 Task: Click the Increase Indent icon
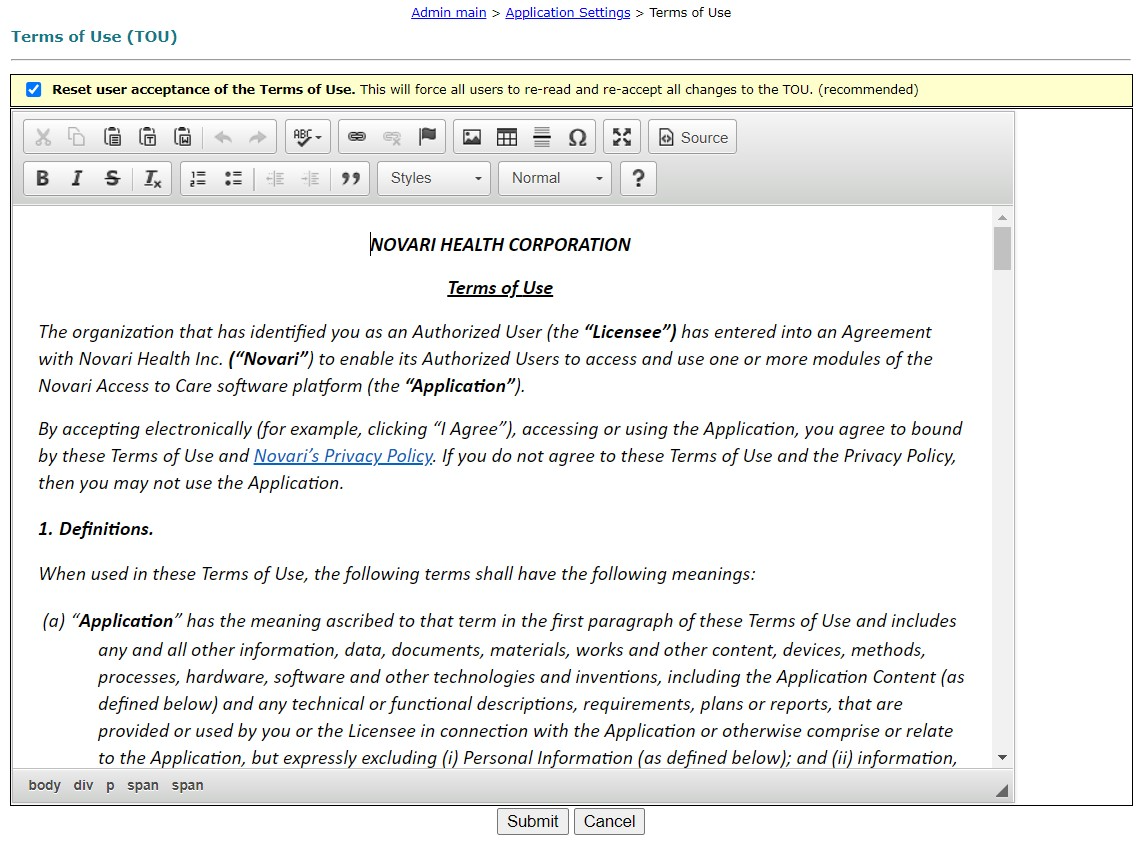coord(310,178)
